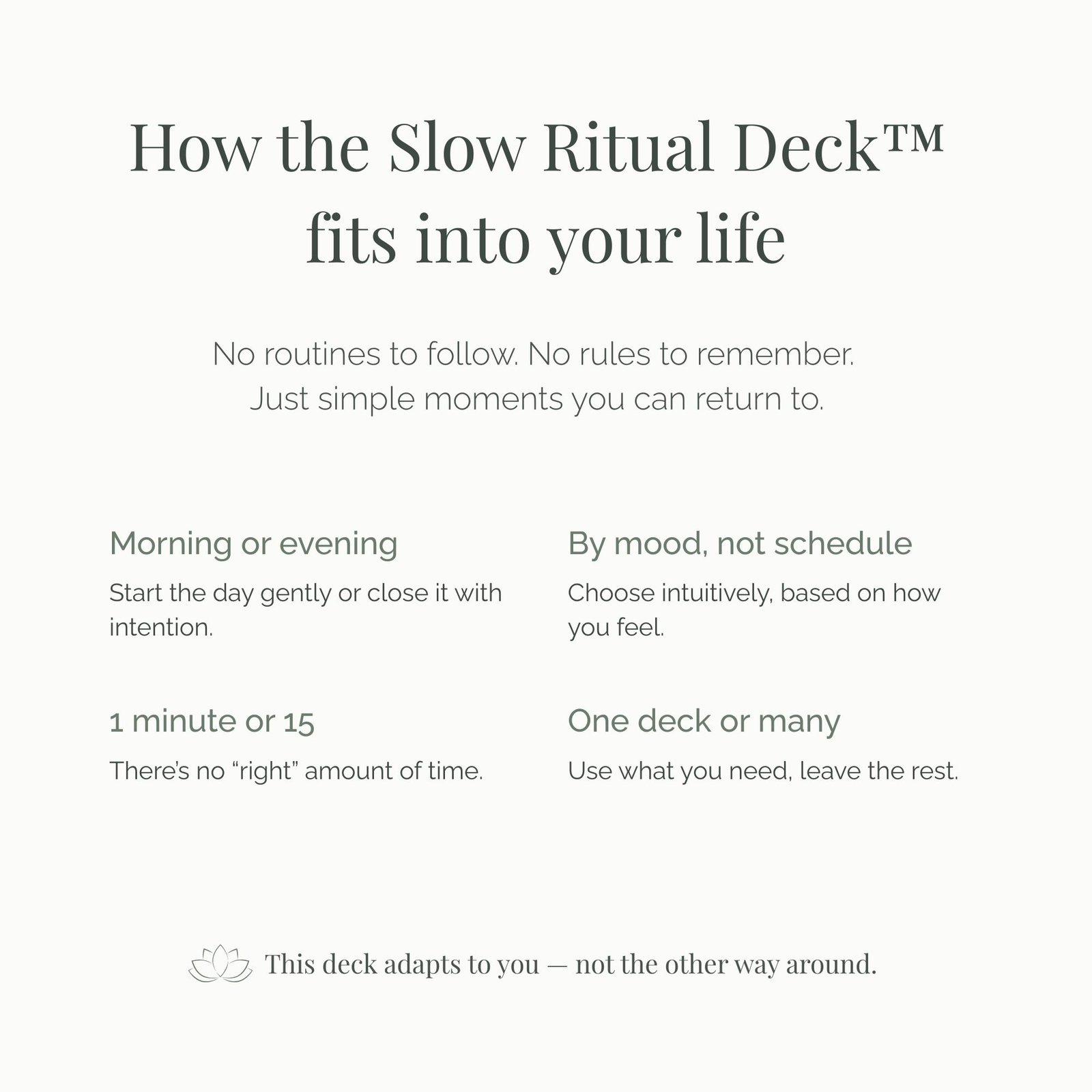Click the "Morning or evening" heading
Viewport: 1092px width, 1092px height.
253,544
